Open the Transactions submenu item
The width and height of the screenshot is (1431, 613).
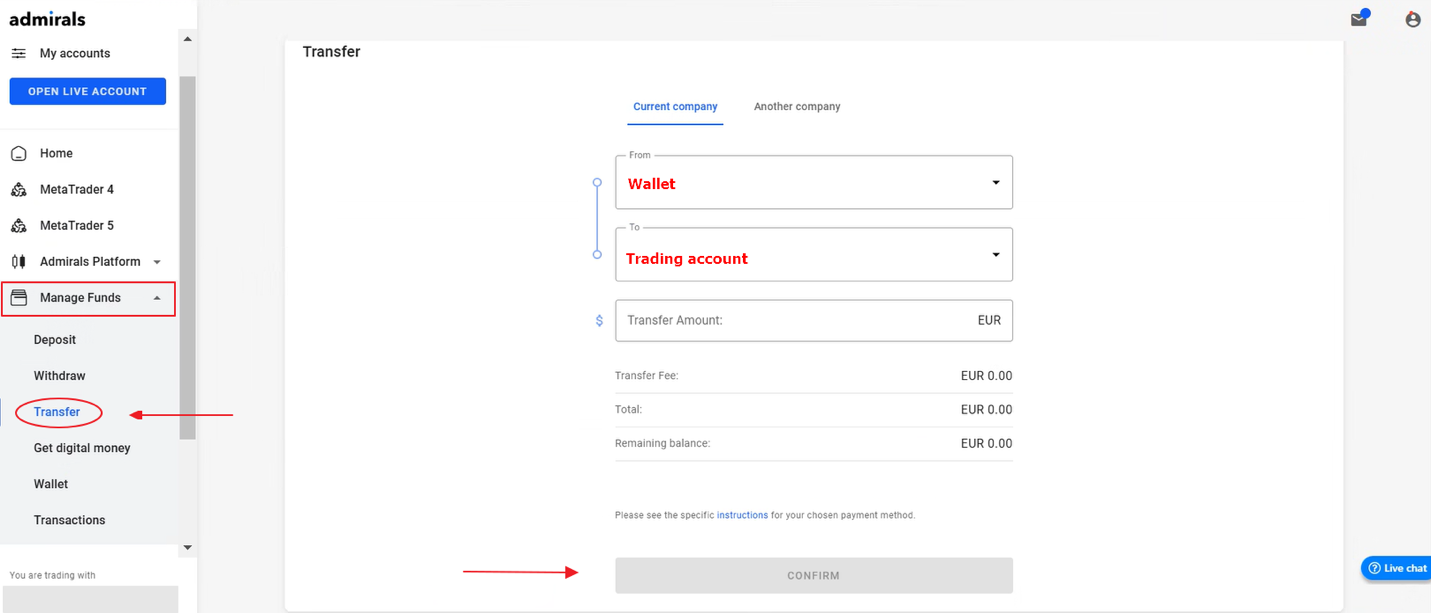69,520
